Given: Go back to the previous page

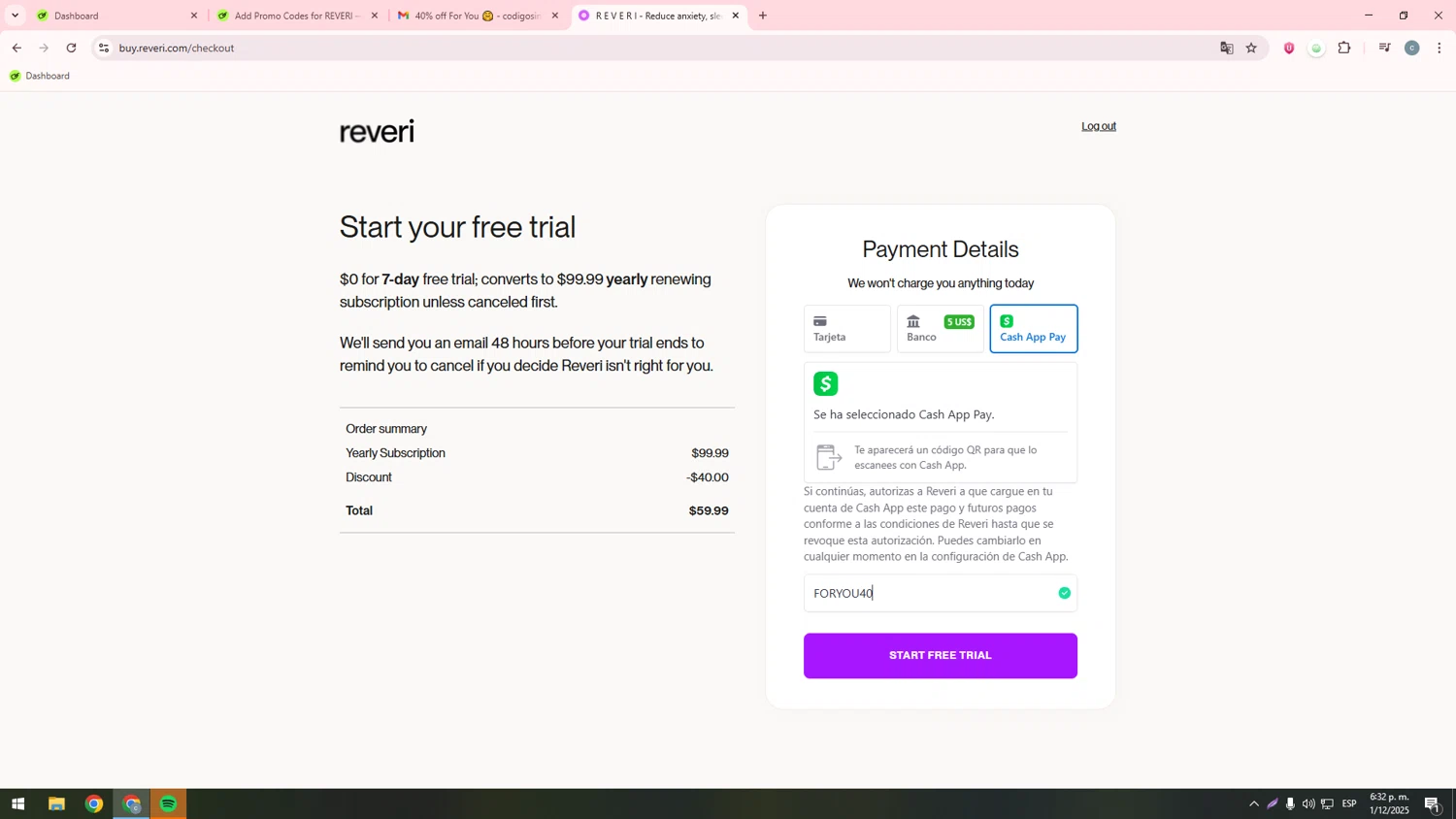Looking at the screenshot, I should 17,48.
